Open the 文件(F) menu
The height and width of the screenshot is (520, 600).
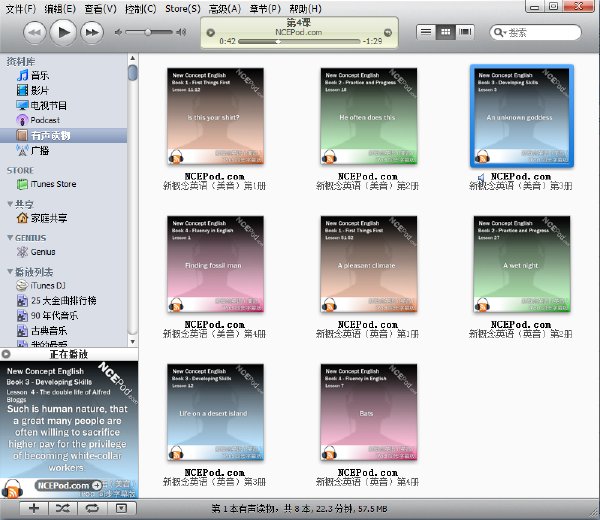tap(21, 8)
